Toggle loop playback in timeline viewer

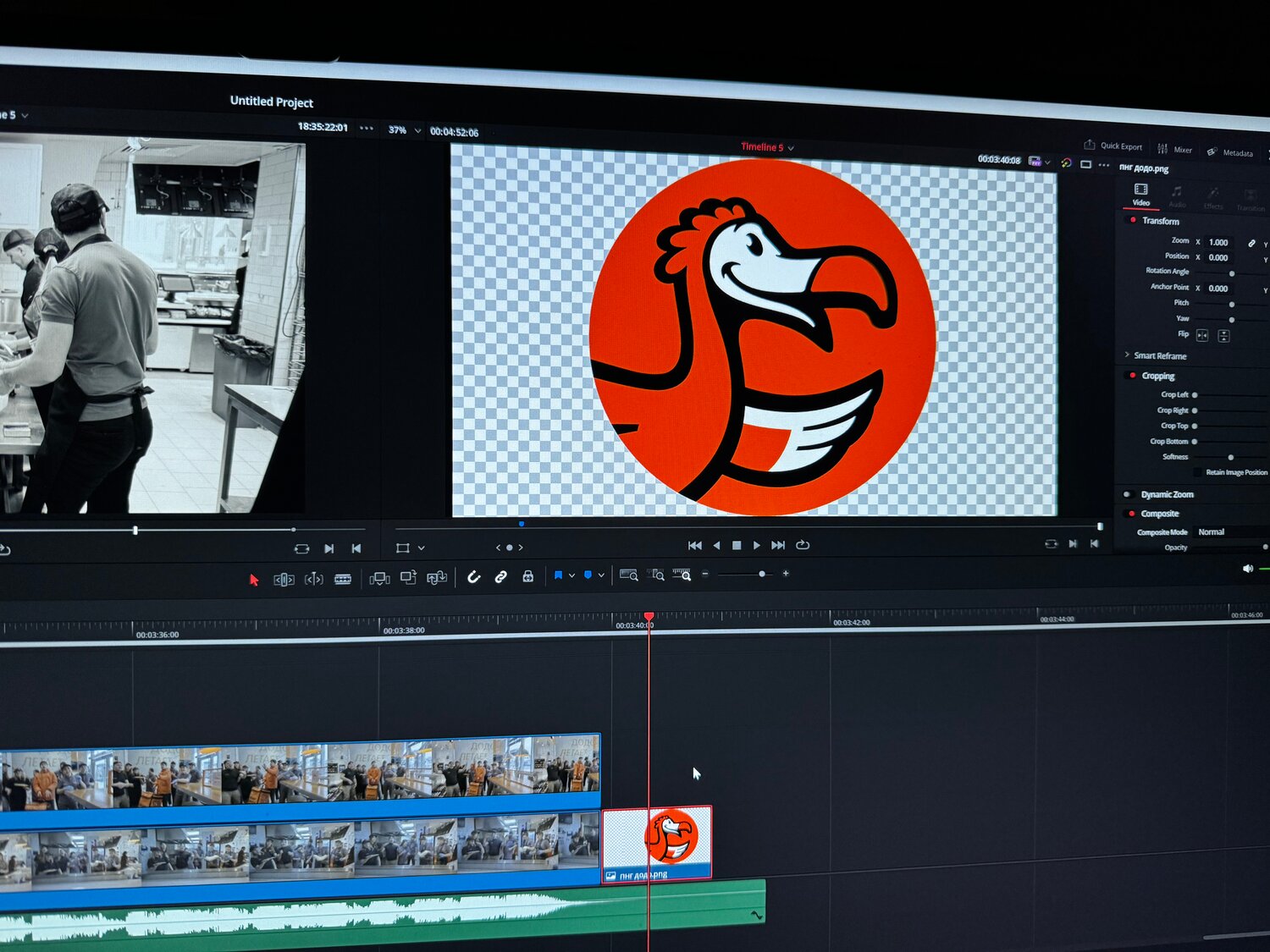coord(803,545)
